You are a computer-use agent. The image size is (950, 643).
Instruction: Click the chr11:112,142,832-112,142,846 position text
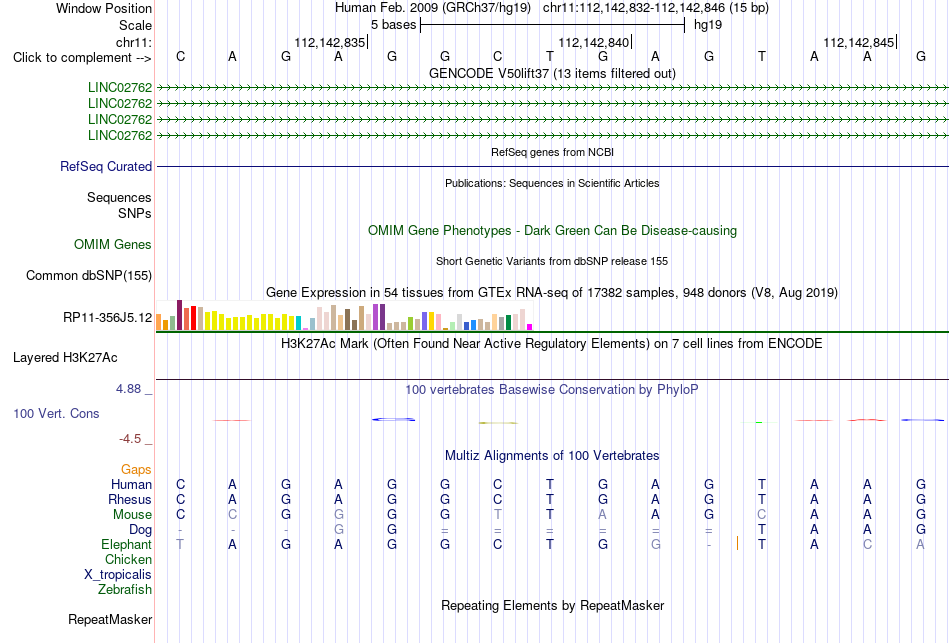coord(656,8)
